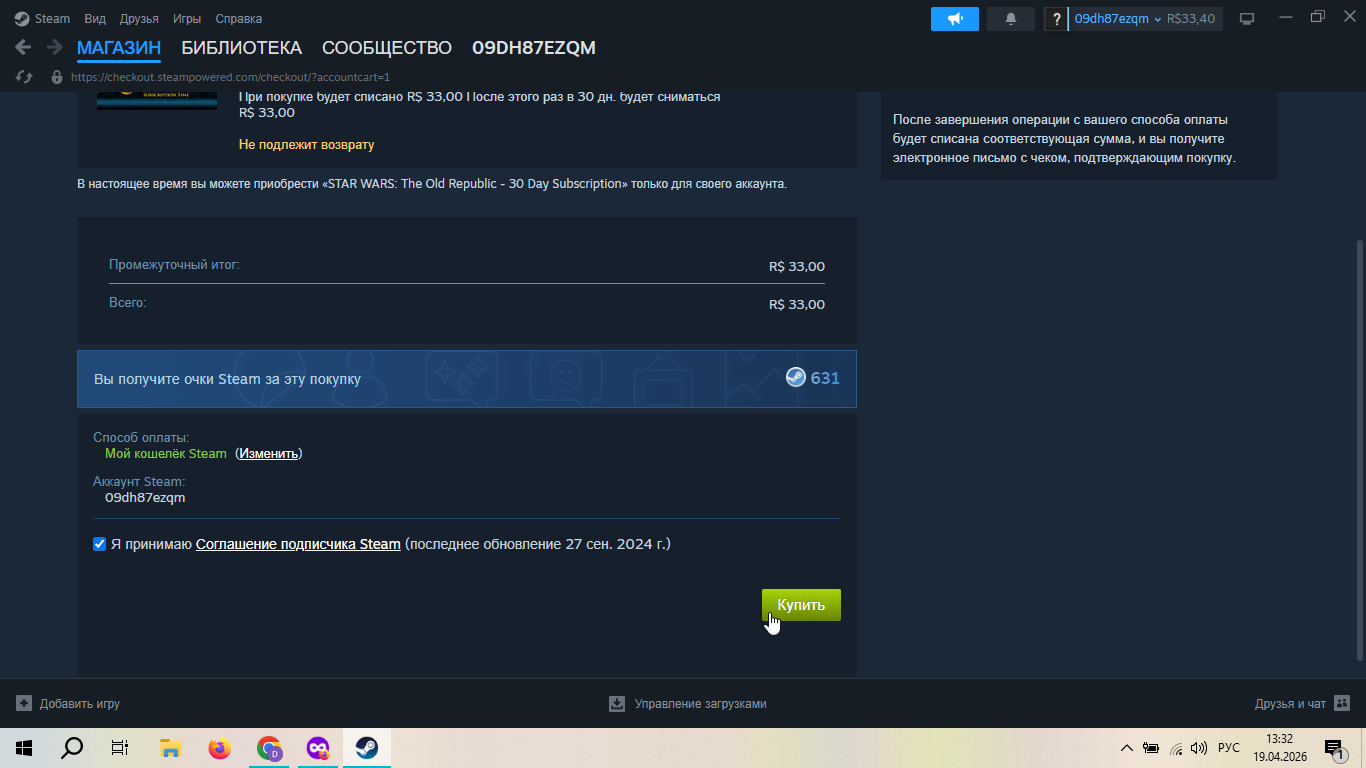Open the purple masked app in taskbar
This screenshot has width=1366, height=768.
(318, 747)
